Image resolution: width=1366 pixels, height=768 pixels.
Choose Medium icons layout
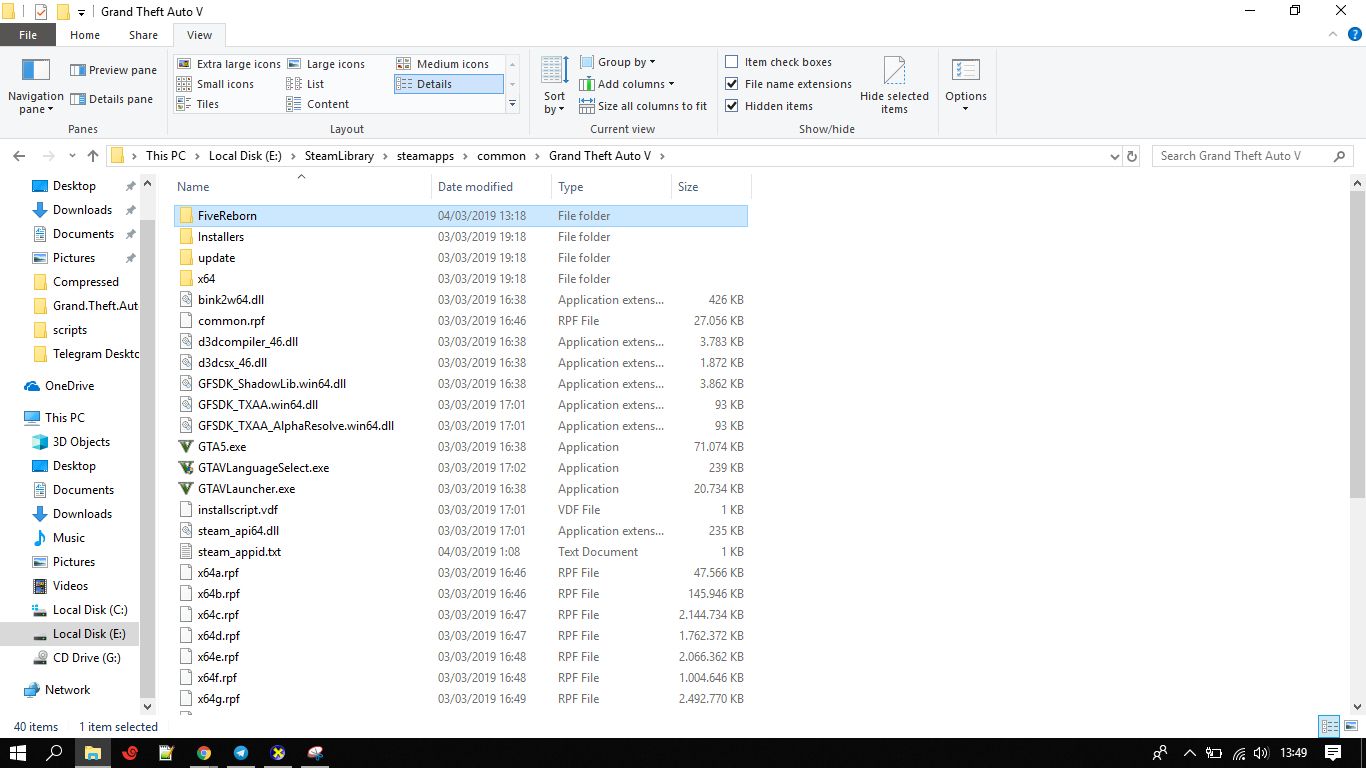coord(443,64)
